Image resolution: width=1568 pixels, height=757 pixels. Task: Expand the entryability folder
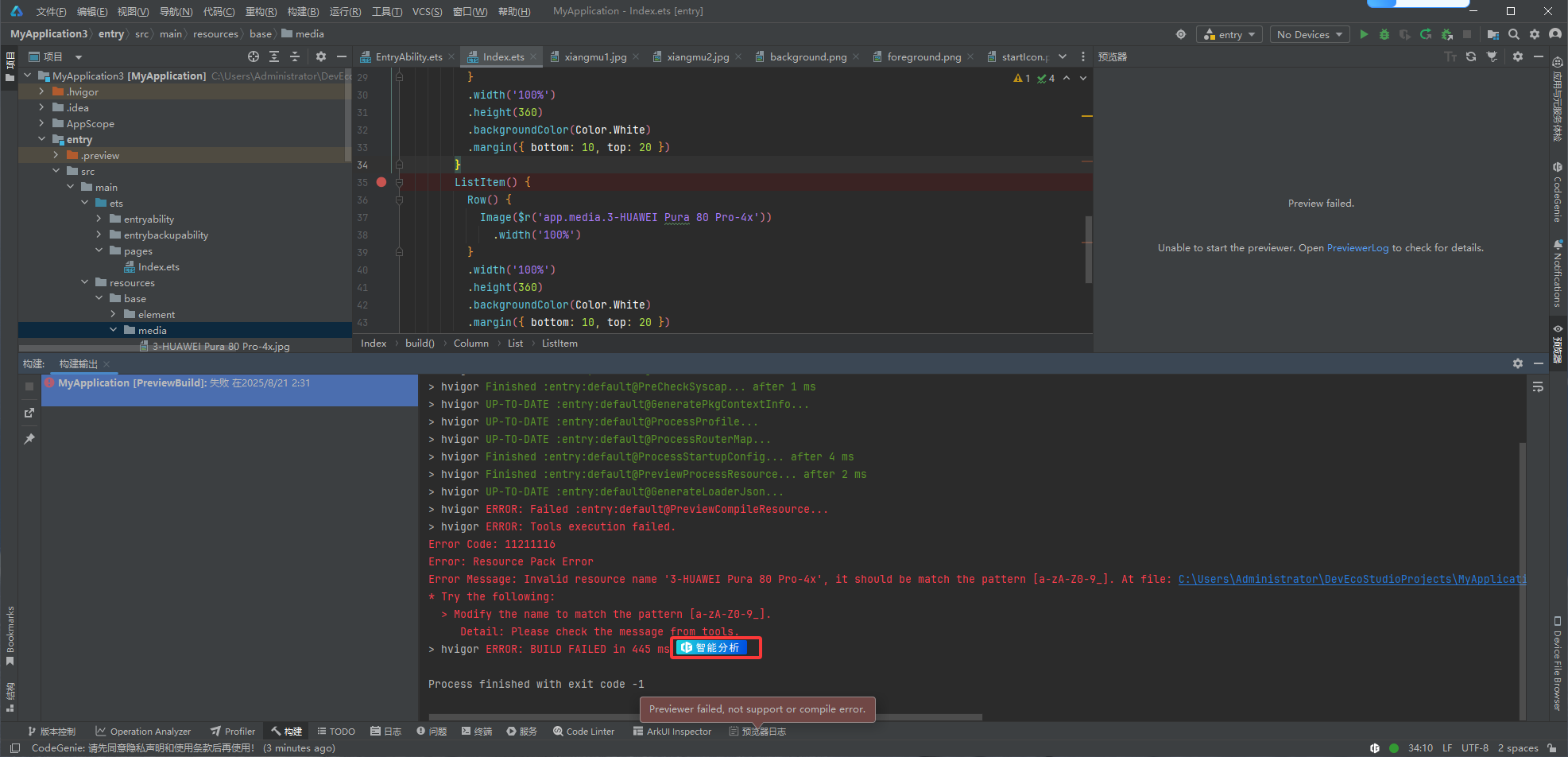[99, 219]
